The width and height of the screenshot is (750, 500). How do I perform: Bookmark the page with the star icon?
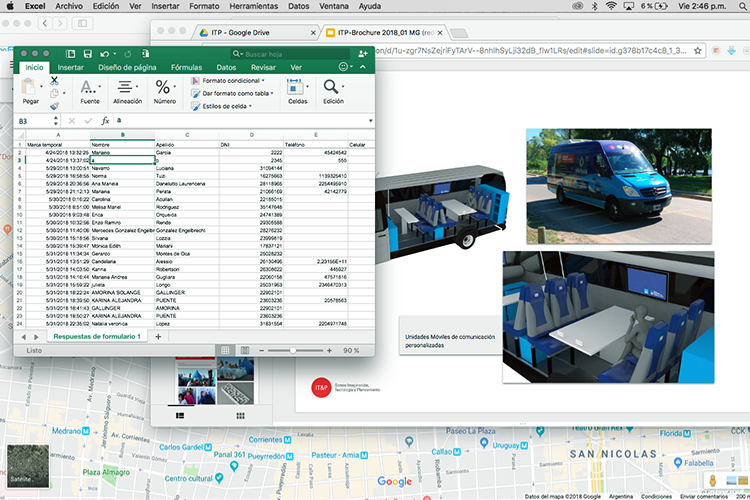(x=698, y=51)
